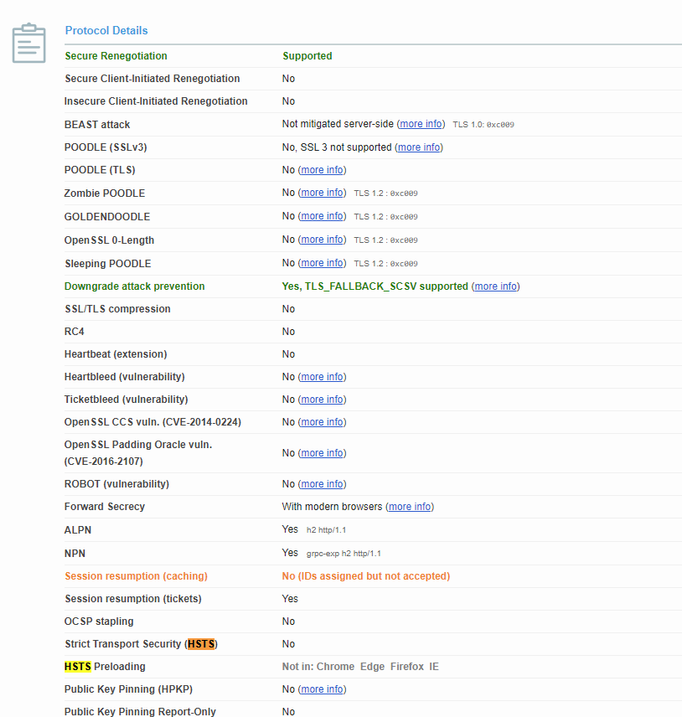Open more info for OpenSSL CCS vuln
The width and height of the screenshot is (682, 717).
pos(322,422)
